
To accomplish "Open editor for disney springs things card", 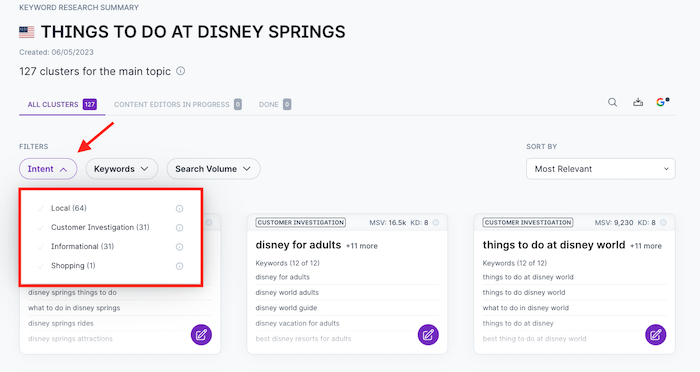I will pyautogui.click(x=201, y=334).
